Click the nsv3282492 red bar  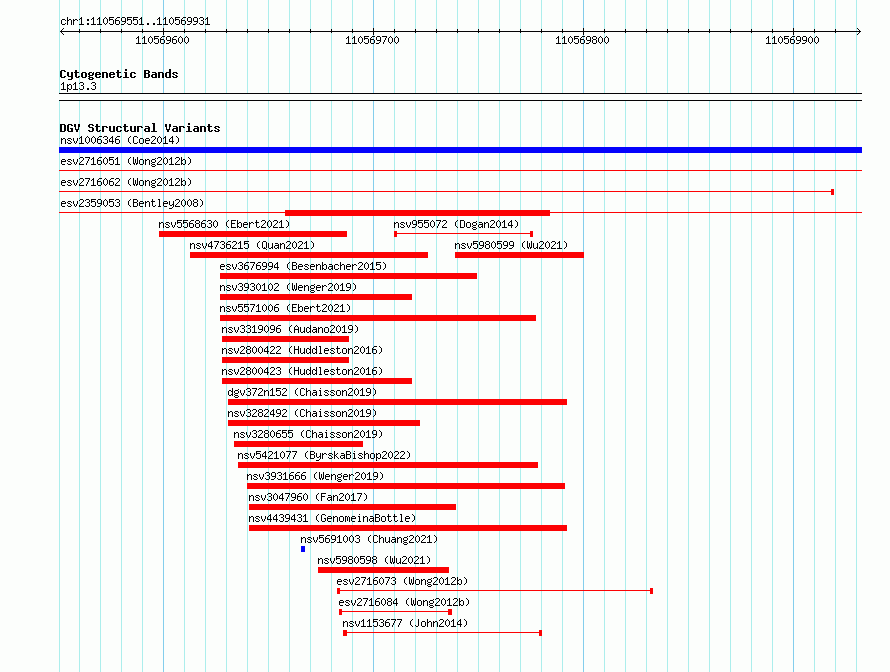pyautogui.click(x=324, y=423)
